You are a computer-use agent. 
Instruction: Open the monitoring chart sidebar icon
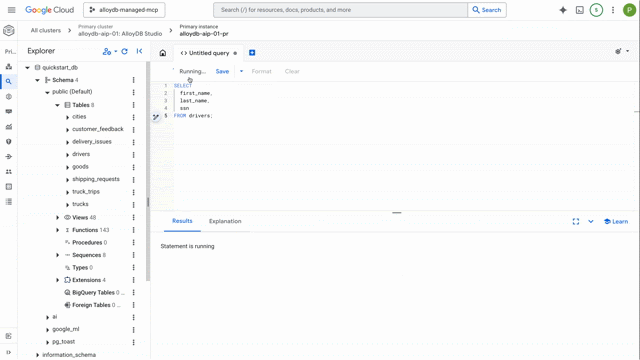point(9,127)
